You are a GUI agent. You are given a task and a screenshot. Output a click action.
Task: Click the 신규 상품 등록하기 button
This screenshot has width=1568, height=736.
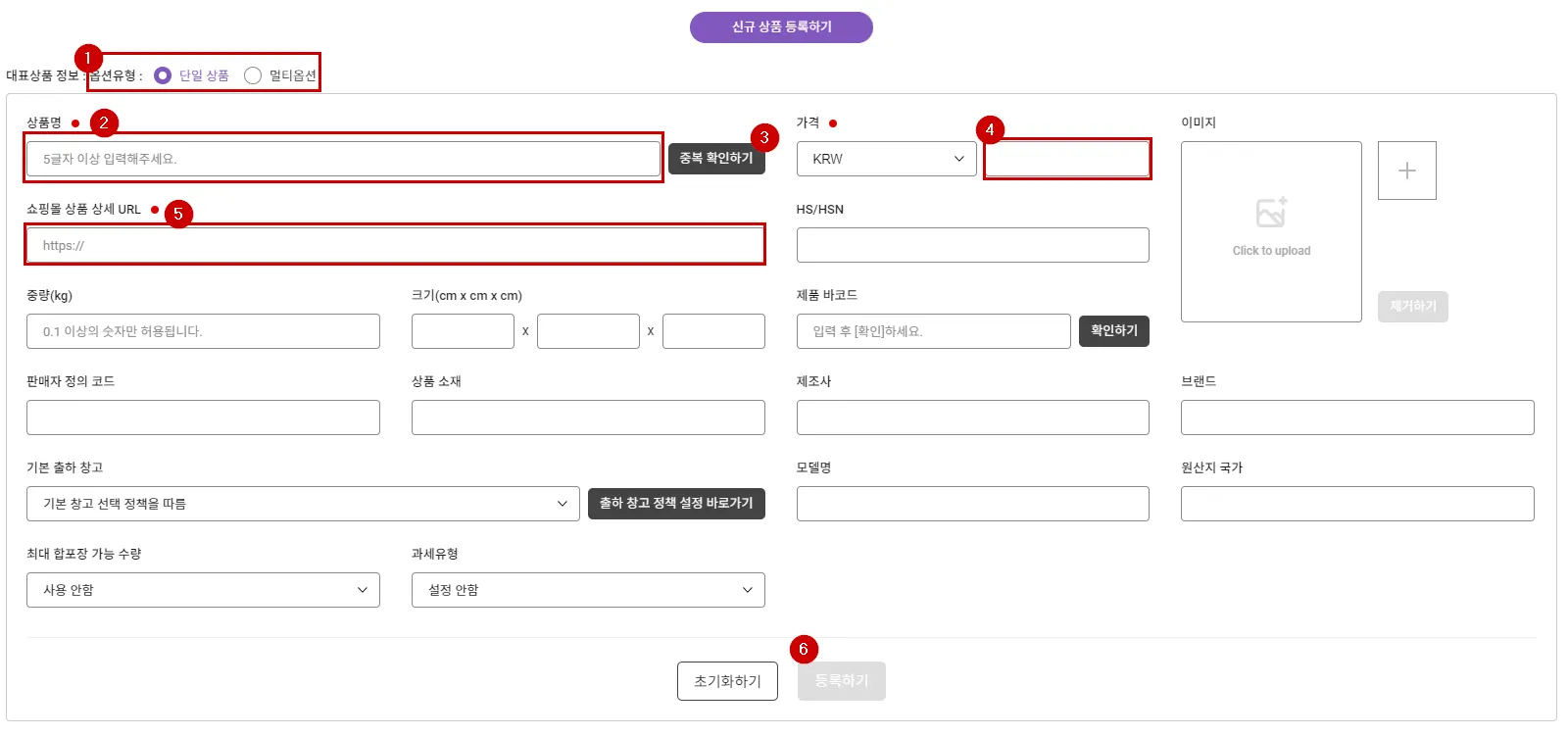781,27
